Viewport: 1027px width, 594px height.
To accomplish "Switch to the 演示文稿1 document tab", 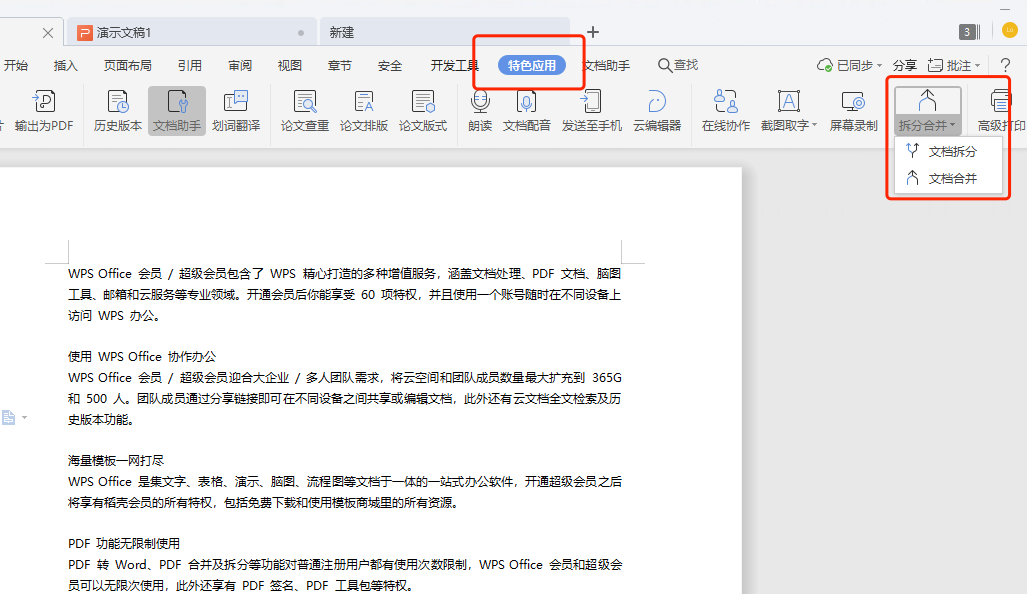I will coord(180,33).
